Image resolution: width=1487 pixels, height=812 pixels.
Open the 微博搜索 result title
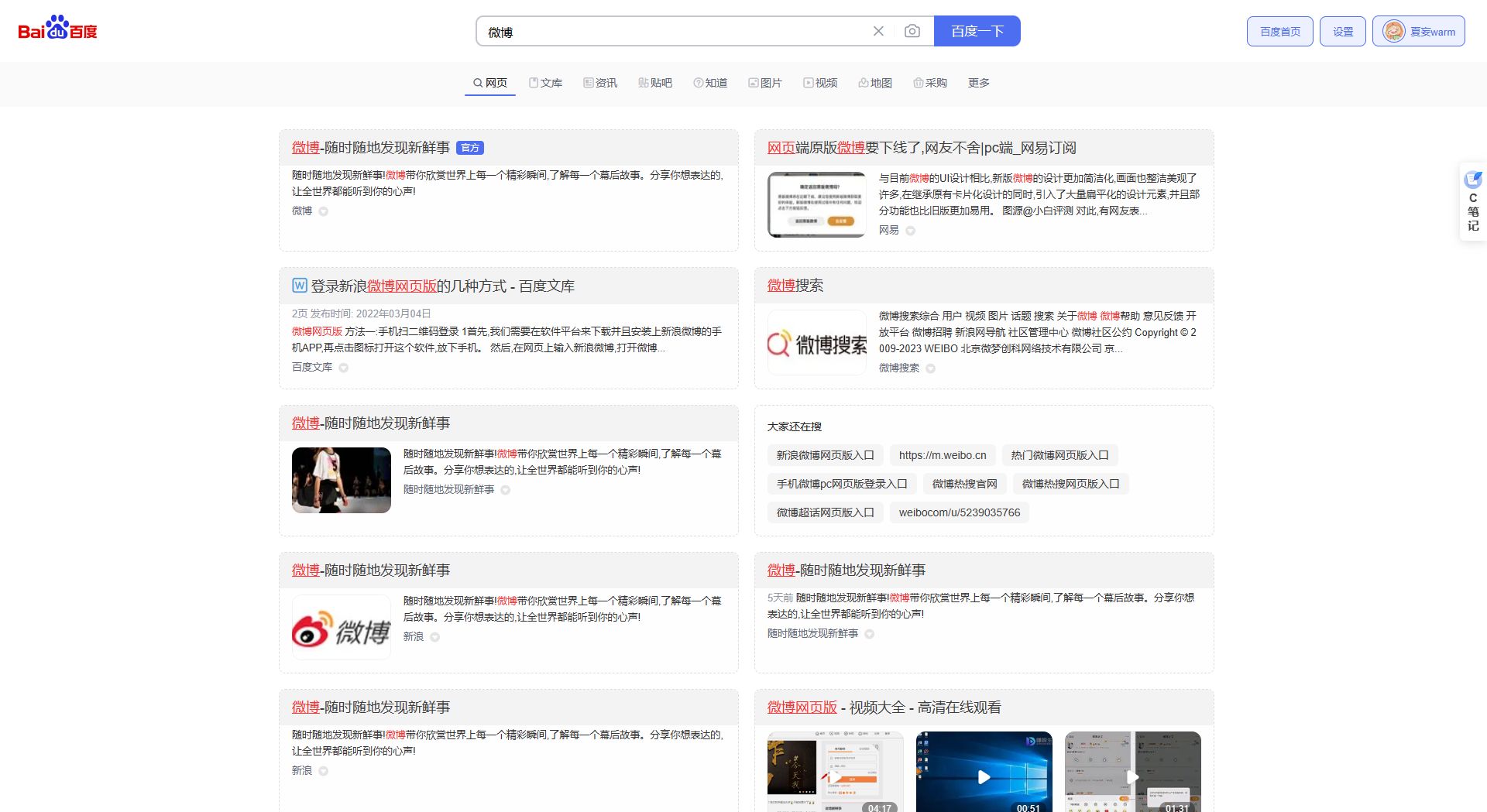tap(795, 286)
